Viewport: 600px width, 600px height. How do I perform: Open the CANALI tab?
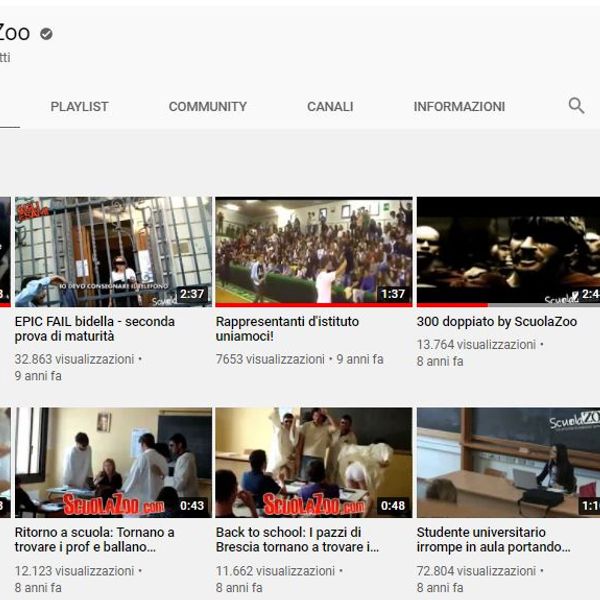(330, 106)
